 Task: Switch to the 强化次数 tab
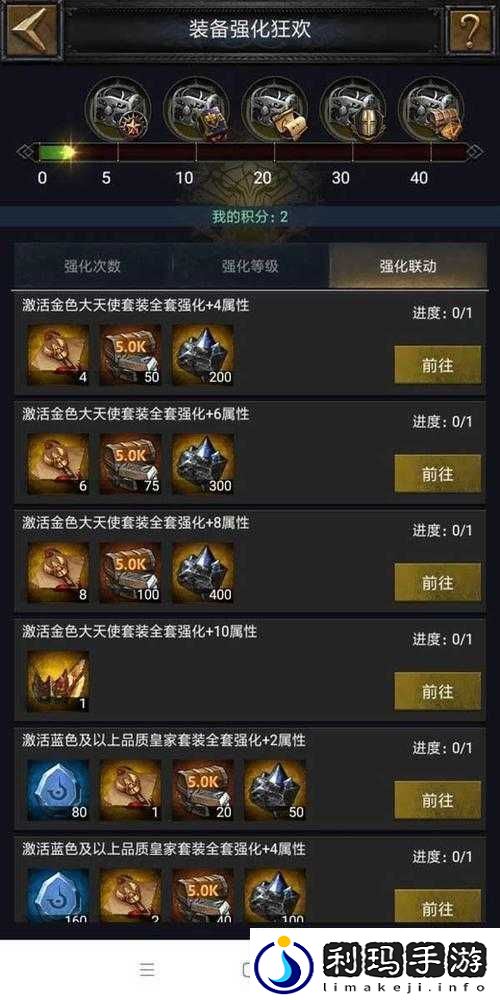click(x=92, y=266)
